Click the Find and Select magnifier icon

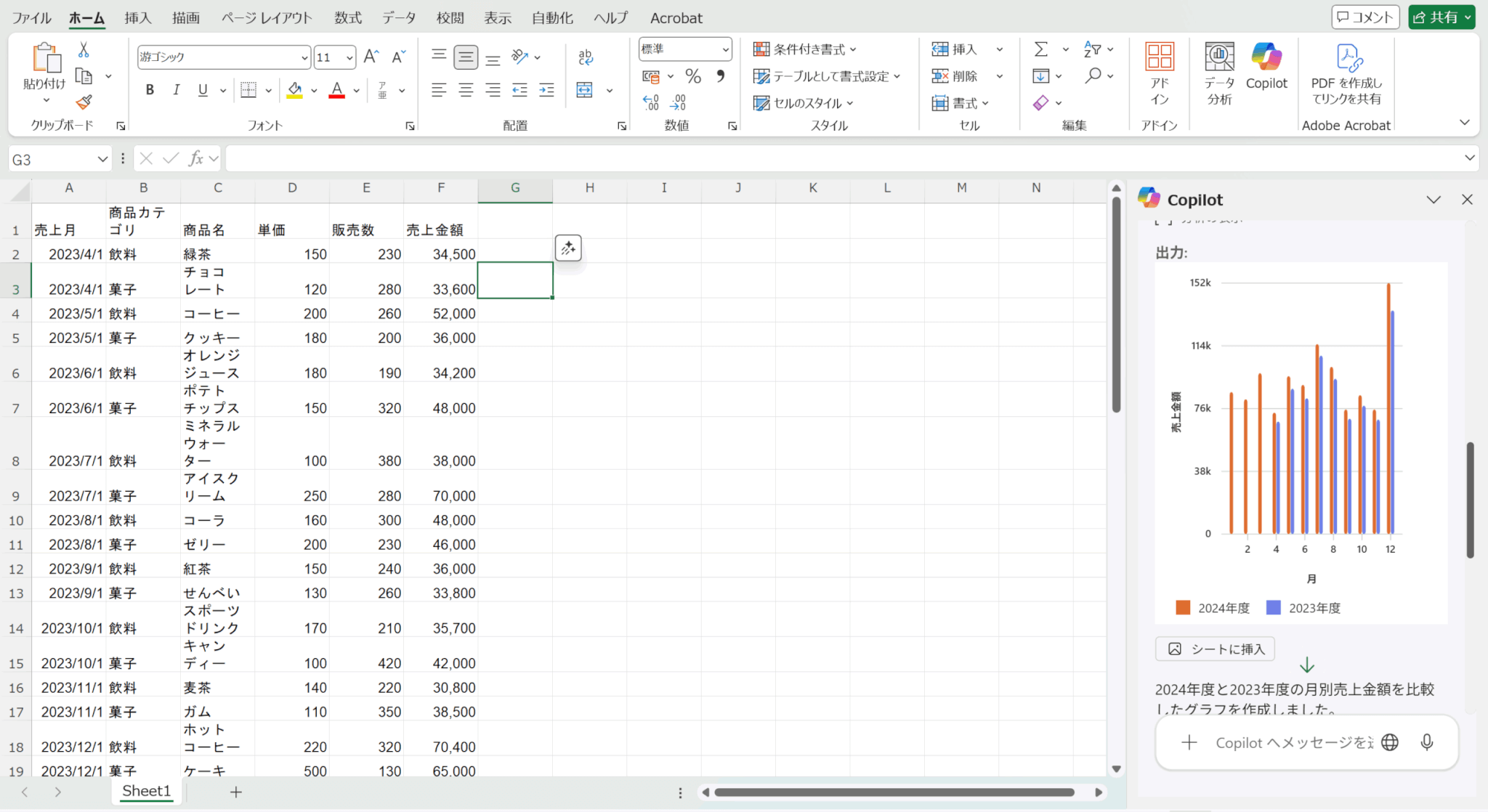1093,76
